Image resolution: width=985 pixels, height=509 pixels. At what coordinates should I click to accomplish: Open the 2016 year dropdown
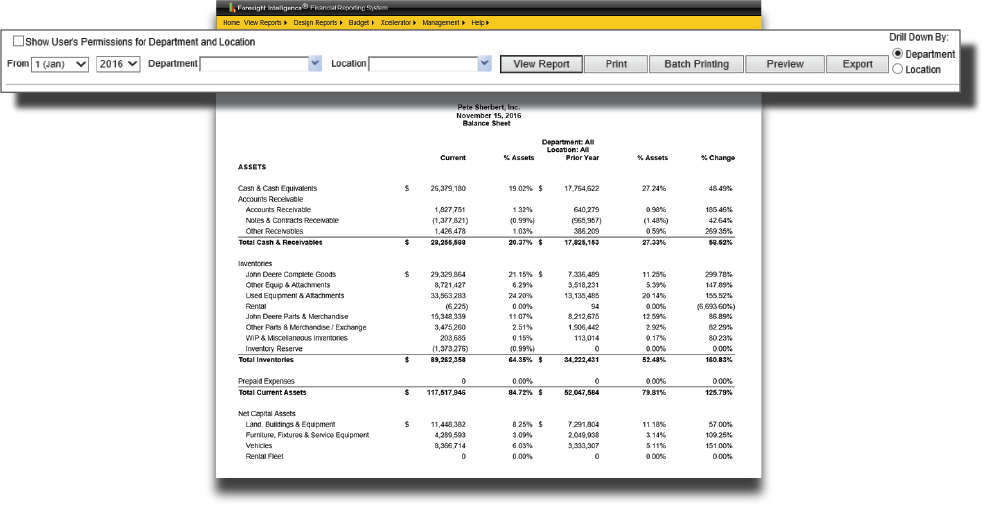[x=118, y=63]
